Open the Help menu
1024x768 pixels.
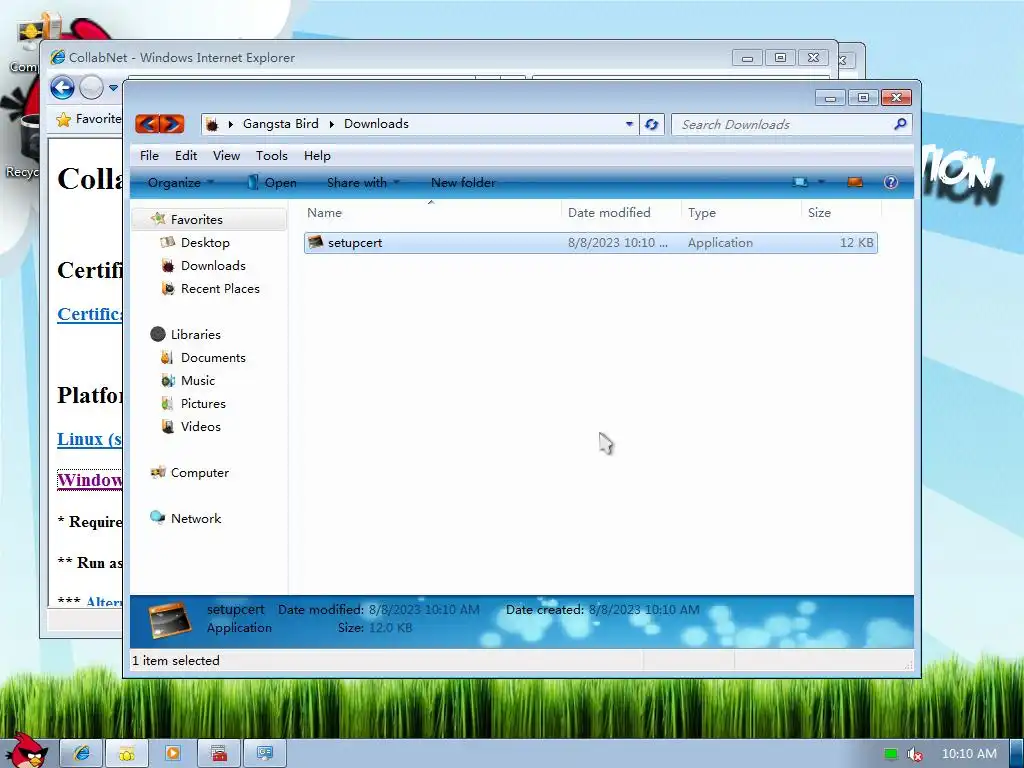pyautogui.click(x=317, y=155)
